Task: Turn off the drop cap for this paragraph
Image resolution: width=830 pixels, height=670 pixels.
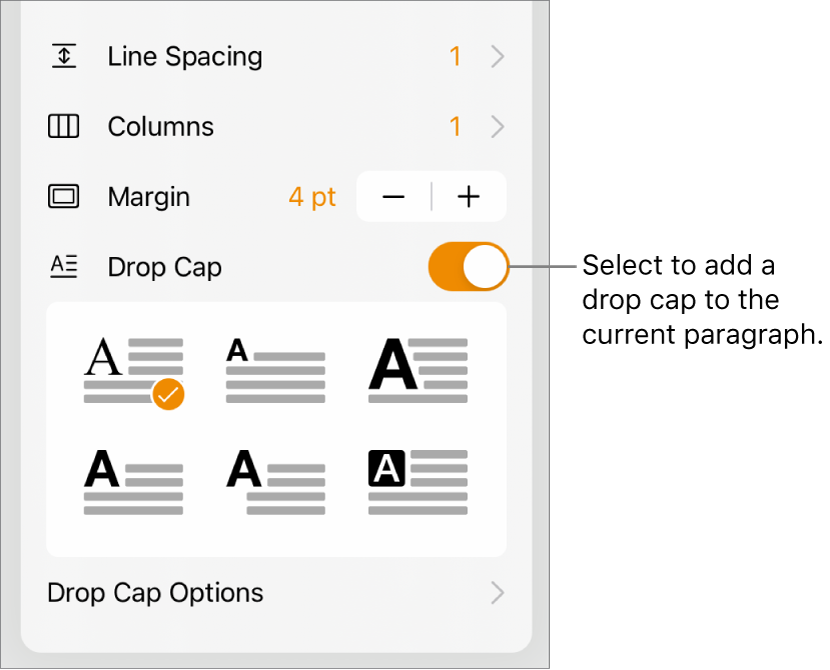Action: pyautogui.click(x=467, y=267)
